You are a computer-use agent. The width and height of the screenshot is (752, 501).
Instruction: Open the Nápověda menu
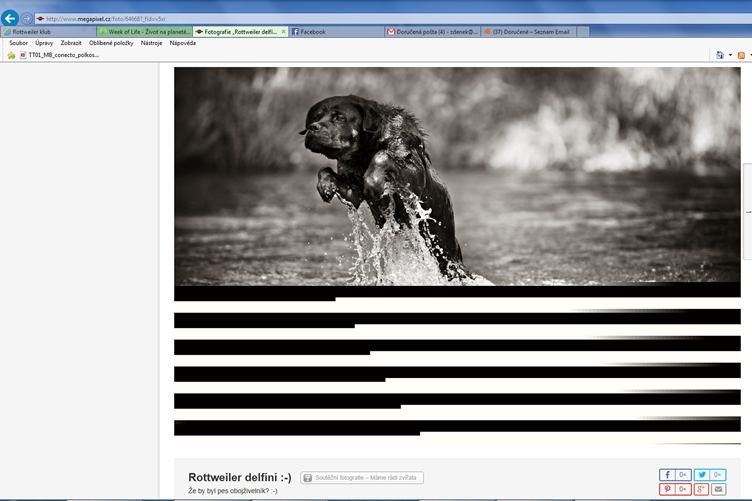pyautogui.click(x=183, y=43)
